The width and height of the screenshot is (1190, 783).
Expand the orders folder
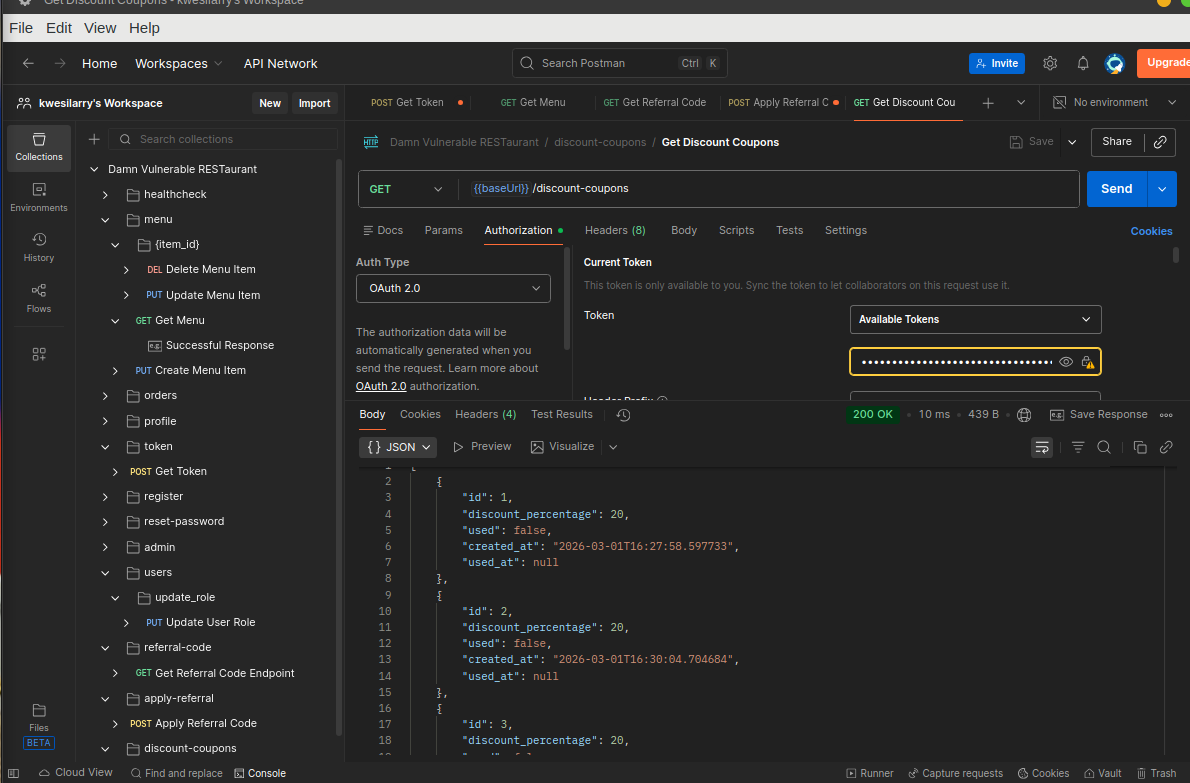point(105,396)
